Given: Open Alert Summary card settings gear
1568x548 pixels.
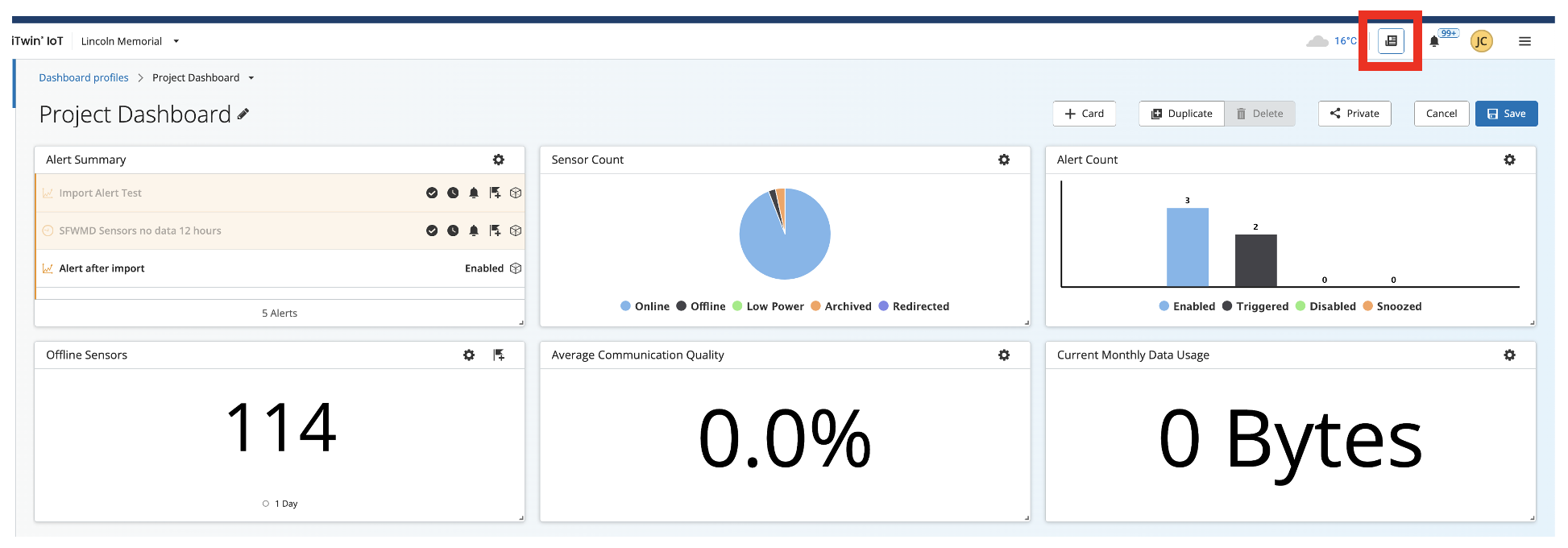Looking at the screenshot, I should [499, 160].
